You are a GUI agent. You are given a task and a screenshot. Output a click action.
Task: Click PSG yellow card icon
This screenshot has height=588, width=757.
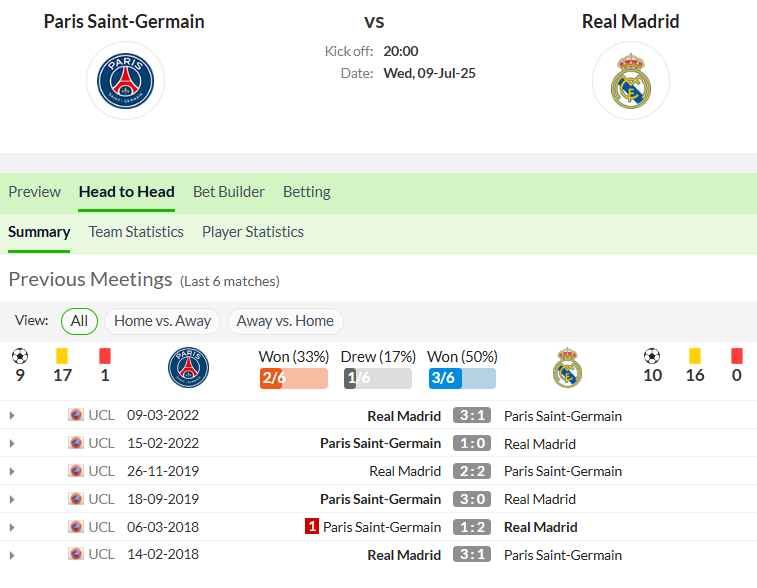(x=62, y=356)
